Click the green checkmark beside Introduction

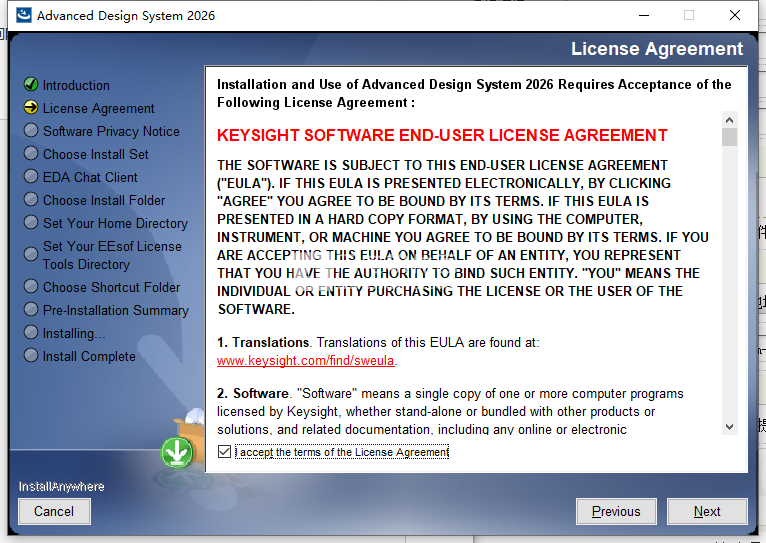(x=31, y=85)
